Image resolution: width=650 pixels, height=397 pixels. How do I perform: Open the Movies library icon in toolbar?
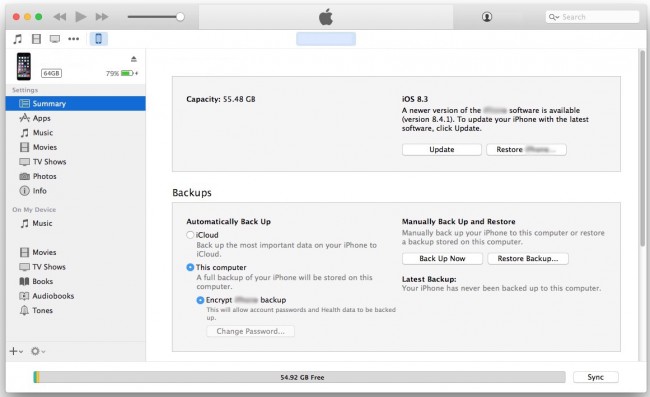click(x=36, y=39)
